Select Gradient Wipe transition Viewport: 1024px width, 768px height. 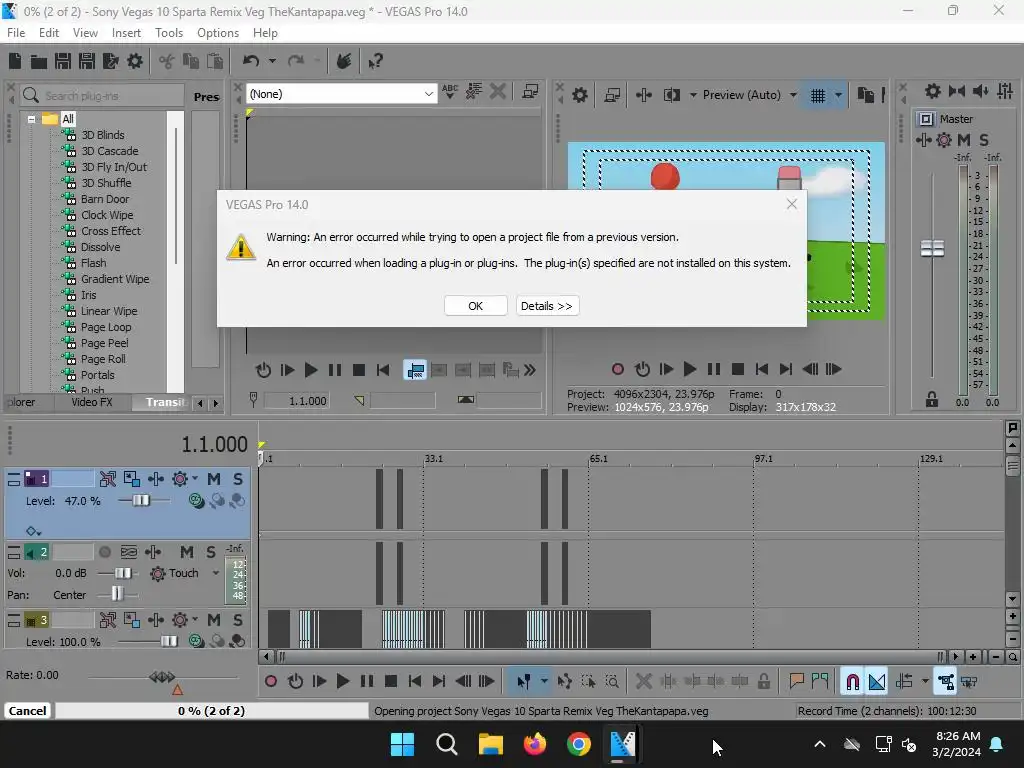115,280
